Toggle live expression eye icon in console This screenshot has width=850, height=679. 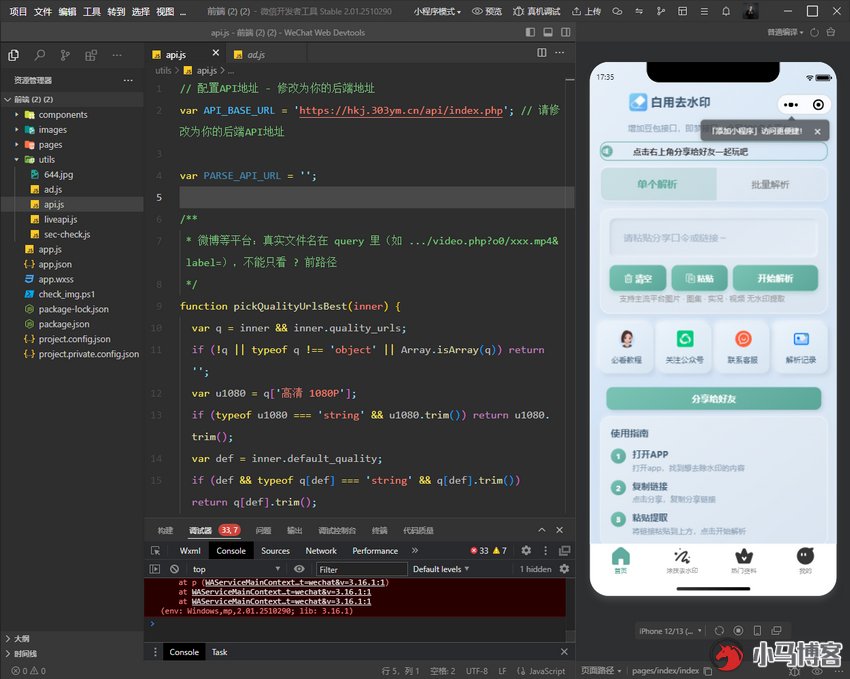coord(299,569)
